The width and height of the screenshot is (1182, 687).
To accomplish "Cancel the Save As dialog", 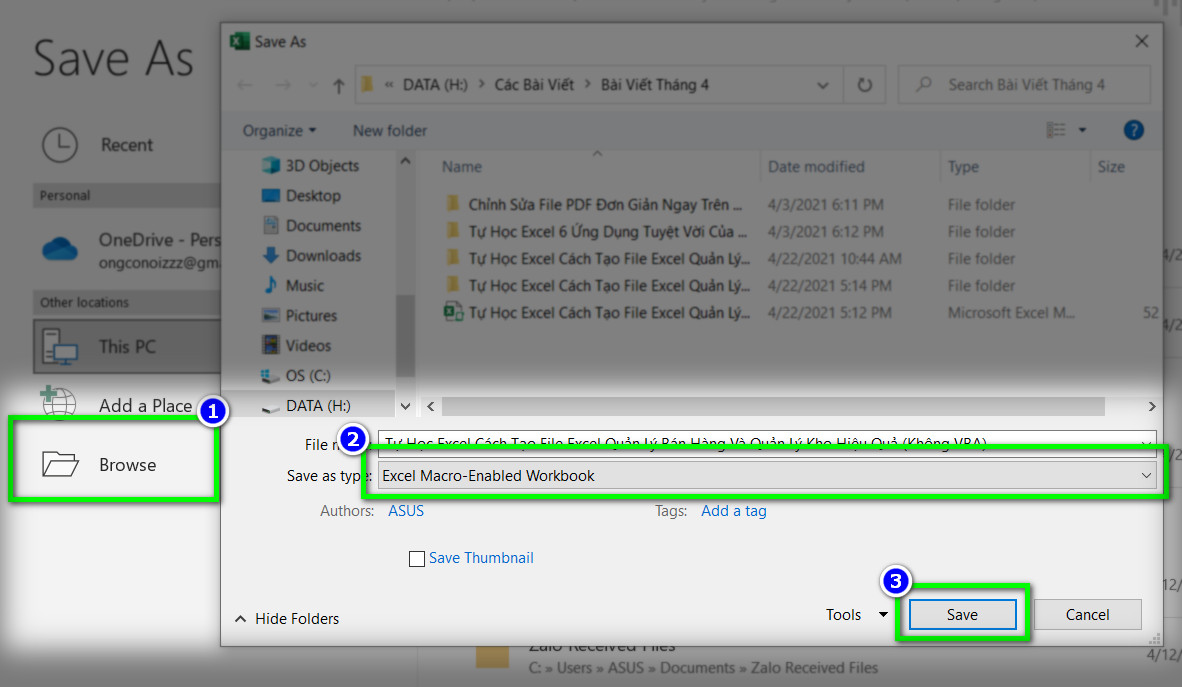I will click(x=1087, y=615).
